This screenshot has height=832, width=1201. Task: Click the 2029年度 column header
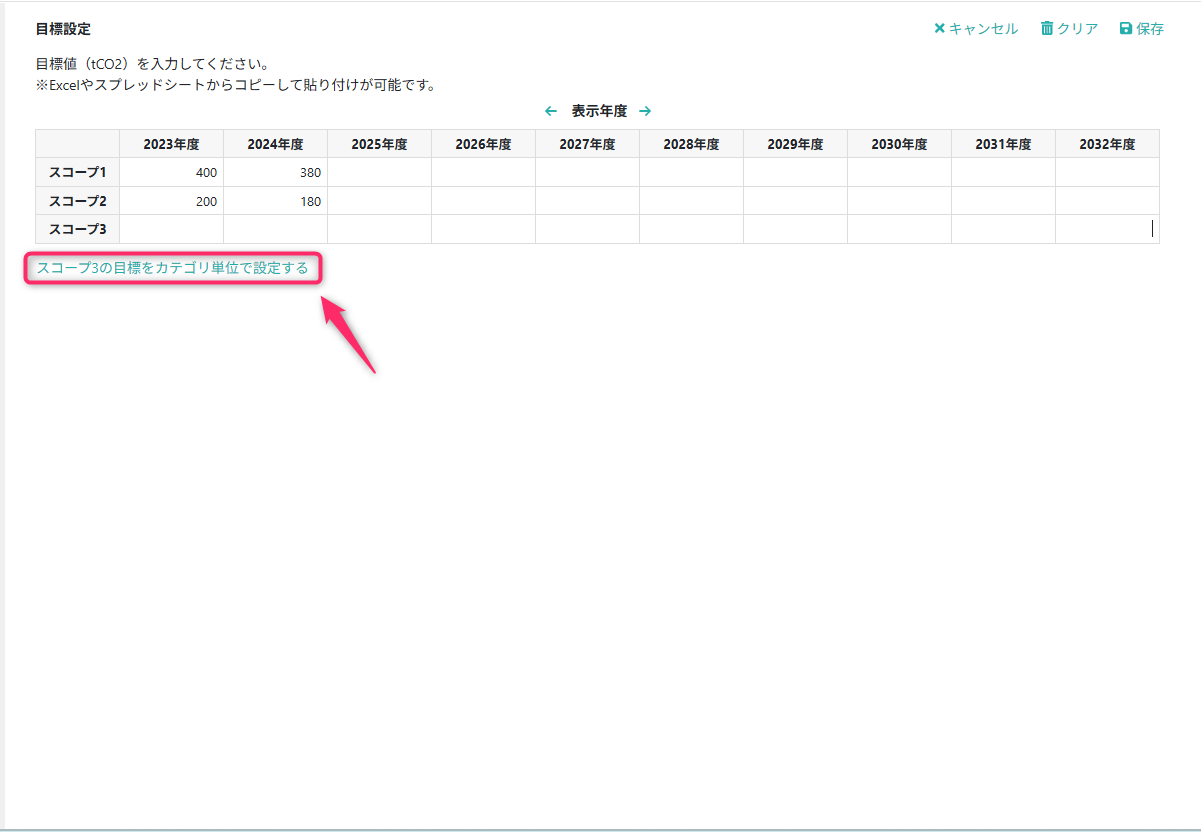click(x=795, y=144)
